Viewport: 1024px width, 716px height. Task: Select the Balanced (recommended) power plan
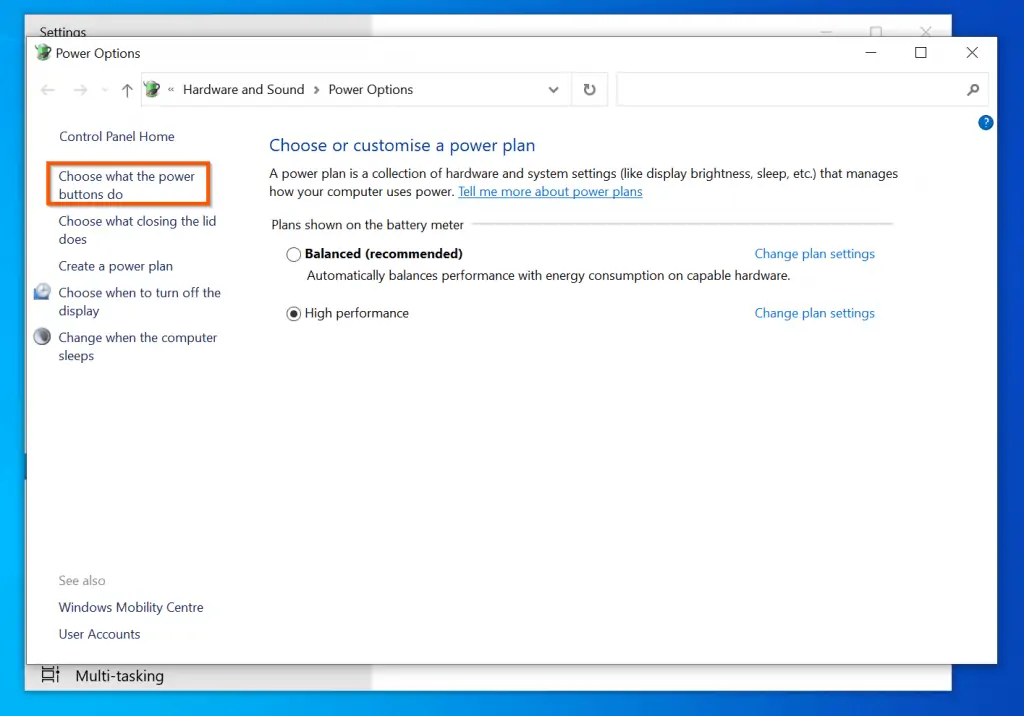point(294,255)
